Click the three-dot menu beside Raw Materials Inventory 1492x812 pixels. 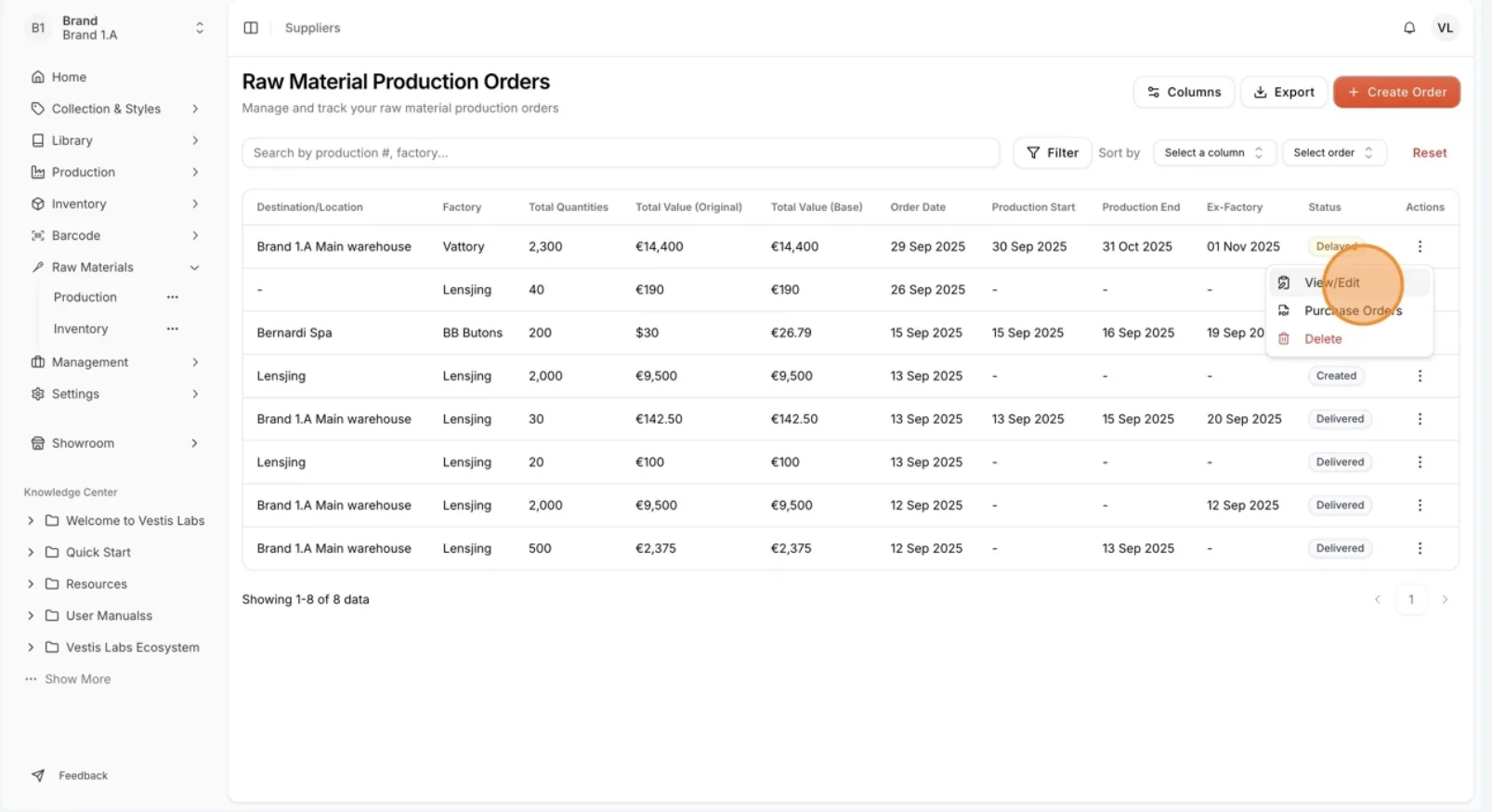[173, 329]
